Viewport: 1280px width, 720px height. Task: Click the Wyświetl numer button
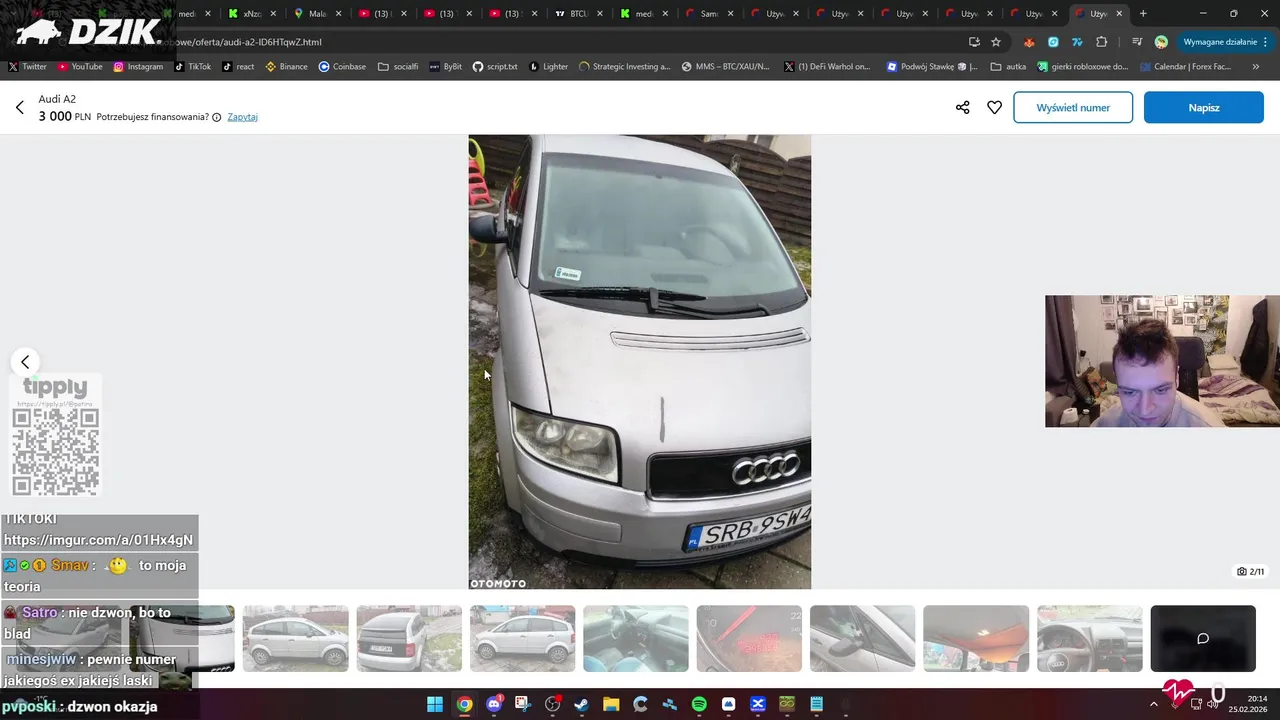tap(1073, 107)
